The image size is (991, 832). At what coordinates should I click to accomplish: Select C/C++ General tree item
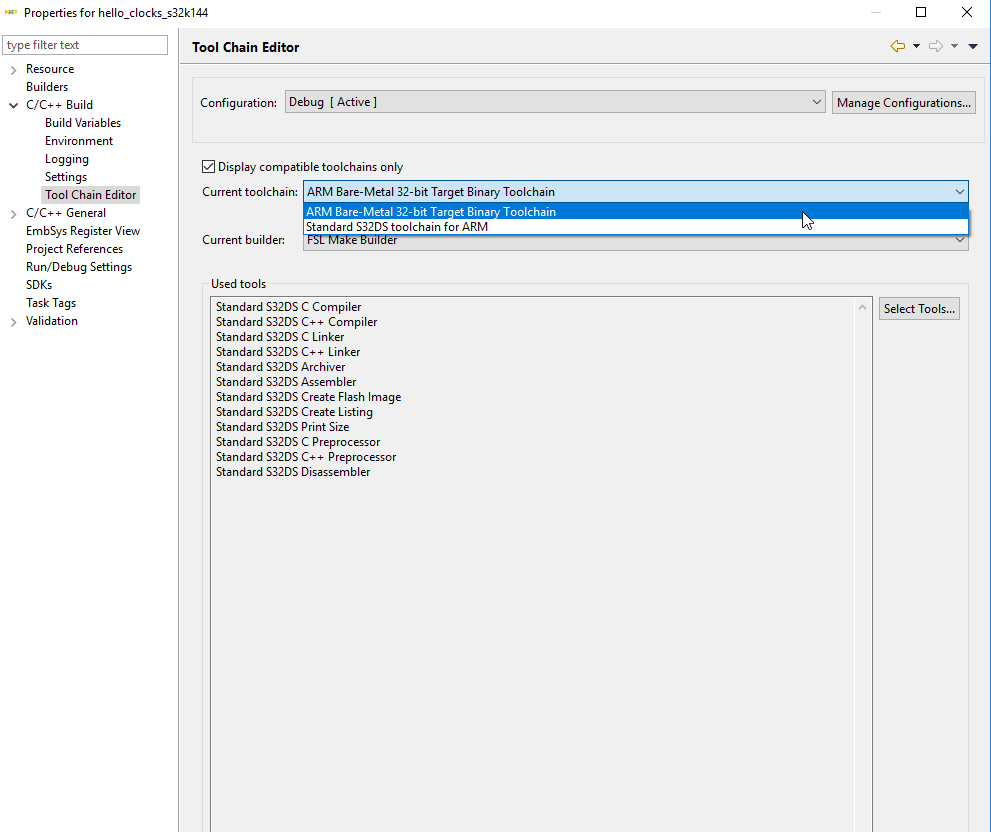(66, 213)
